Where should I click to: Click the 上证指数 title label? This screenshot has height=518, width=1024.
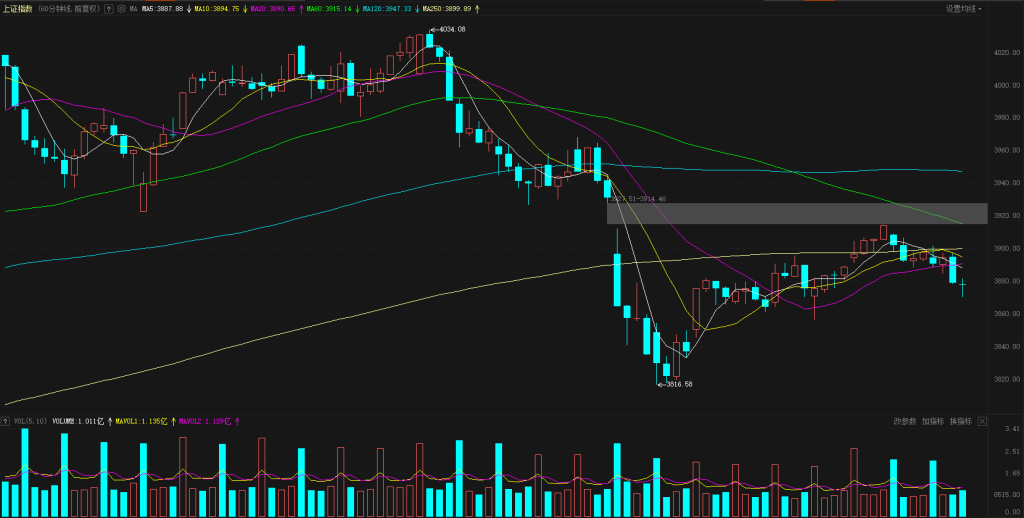pos(18,9)
